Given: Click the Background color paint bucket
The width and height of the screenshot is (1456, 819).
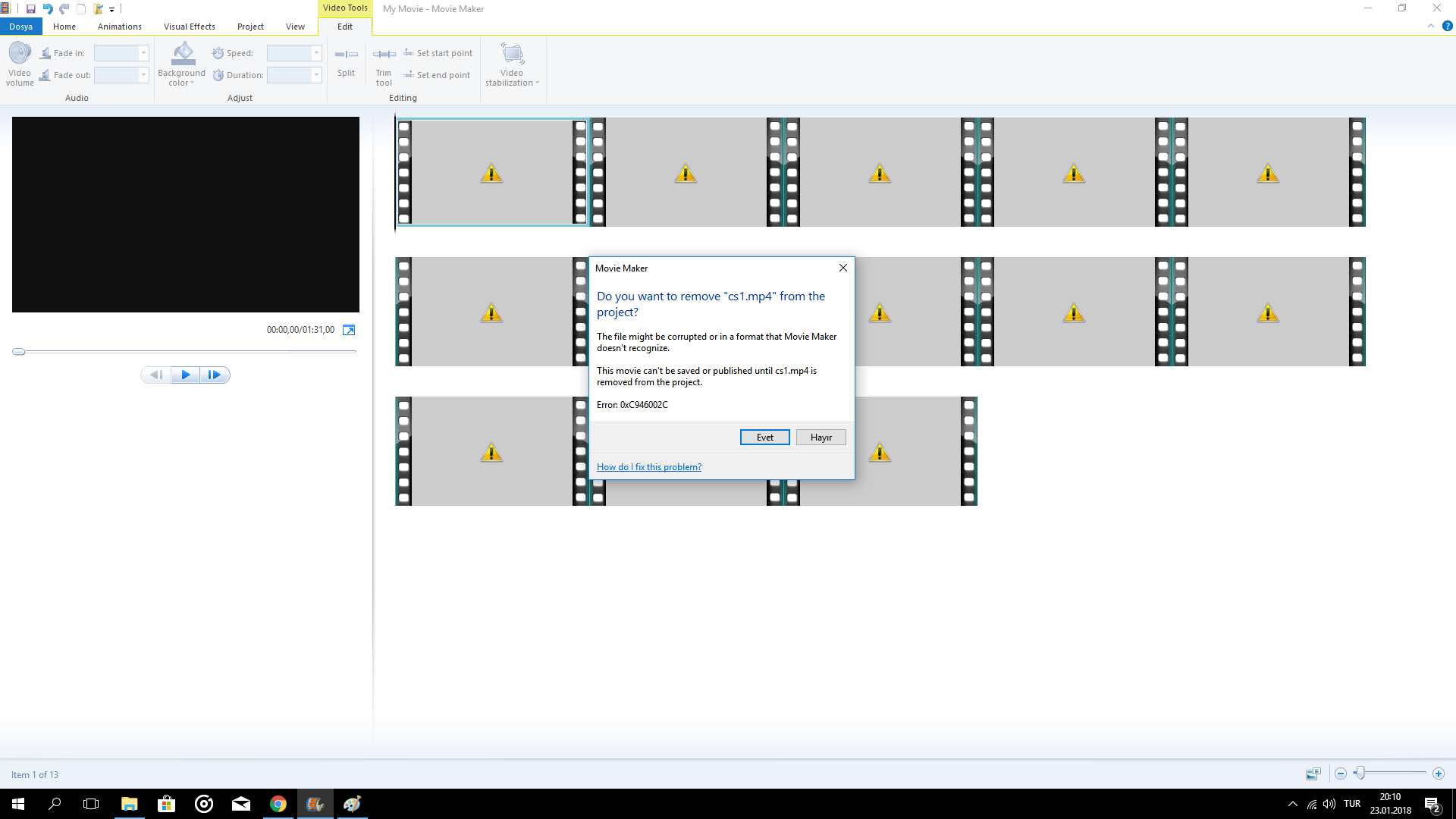Looking at the screenshot, I should click(x=183, y=53).
